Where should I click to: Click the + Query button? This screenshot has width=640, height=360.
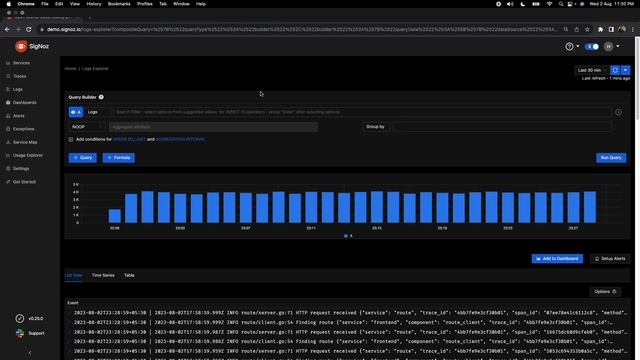click(82, 158)
